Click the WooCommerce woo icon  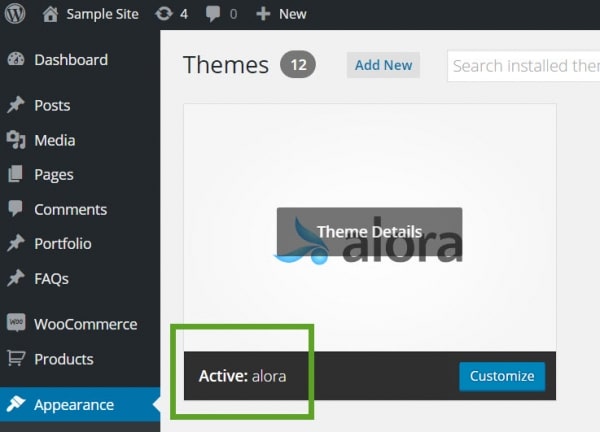coord(16,323)
